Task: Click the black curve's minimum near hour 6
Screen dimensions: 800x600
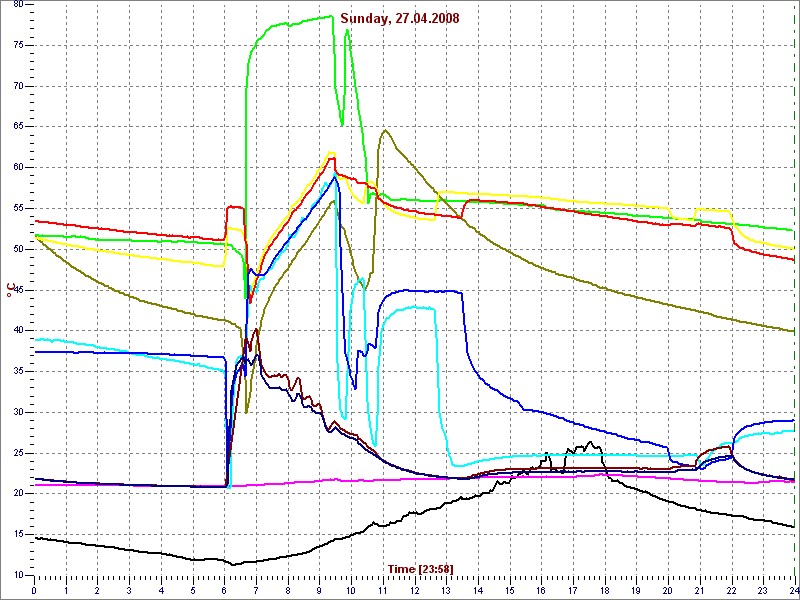Action: click(x=234, y=564)
